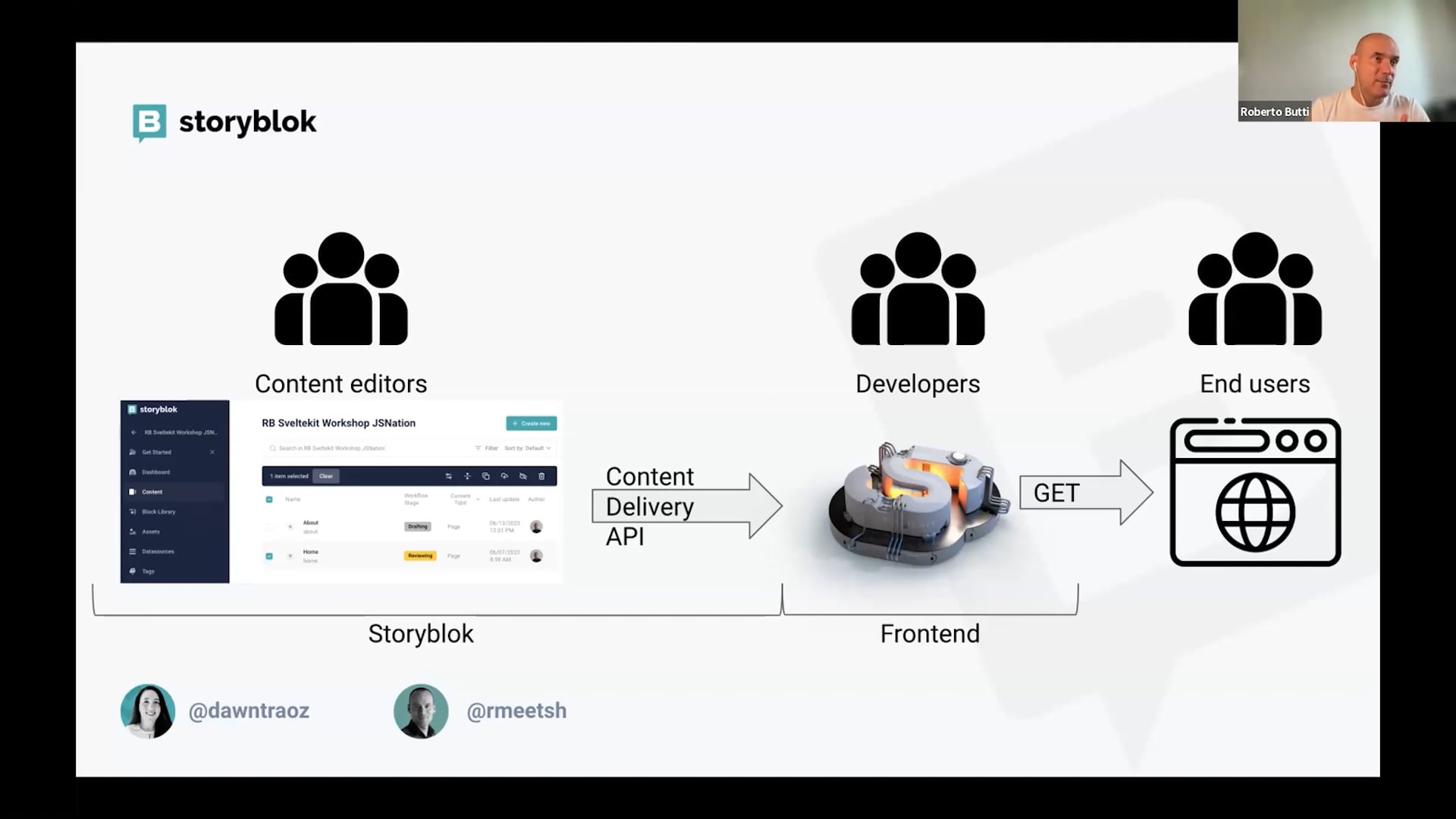Click the workflow sliders icon in selection bar
This screenshot has height=819, width=1456.
(x=448, y=476)
